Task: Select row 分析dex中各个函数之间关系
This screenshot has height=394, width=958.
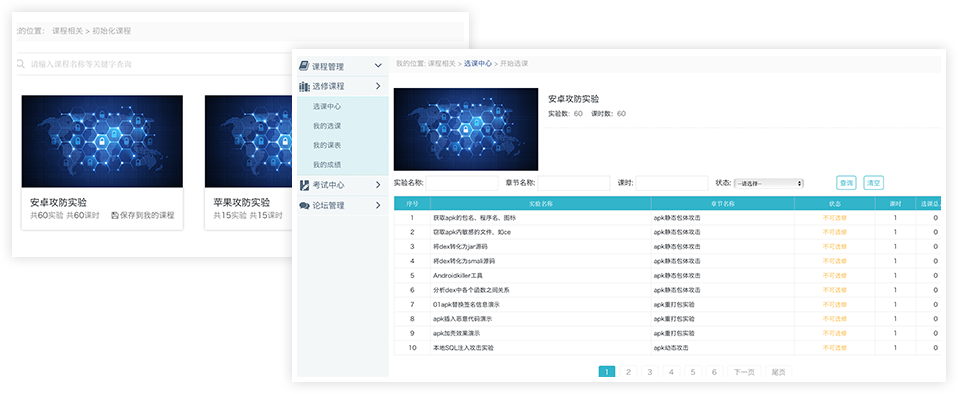Action: pos(667,290)
